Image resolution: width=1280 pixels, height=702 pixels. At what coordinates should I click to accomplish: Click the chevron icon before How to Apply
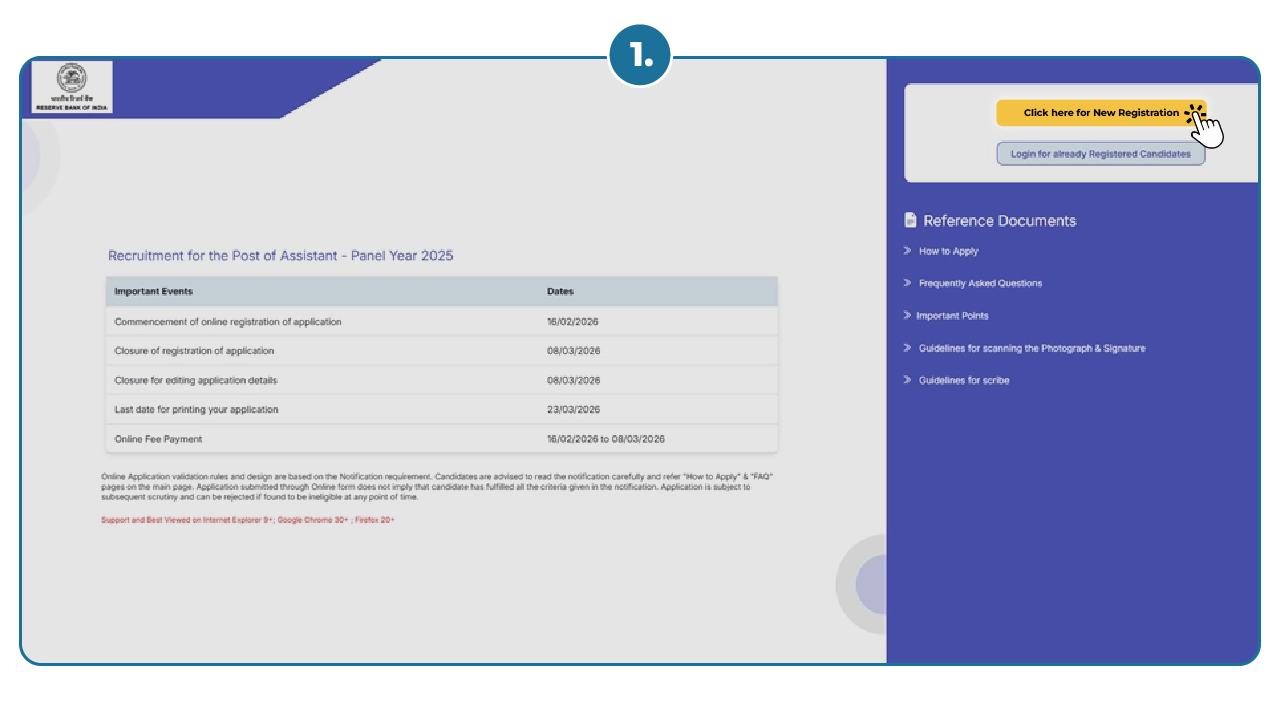click(x=905, y=251)
